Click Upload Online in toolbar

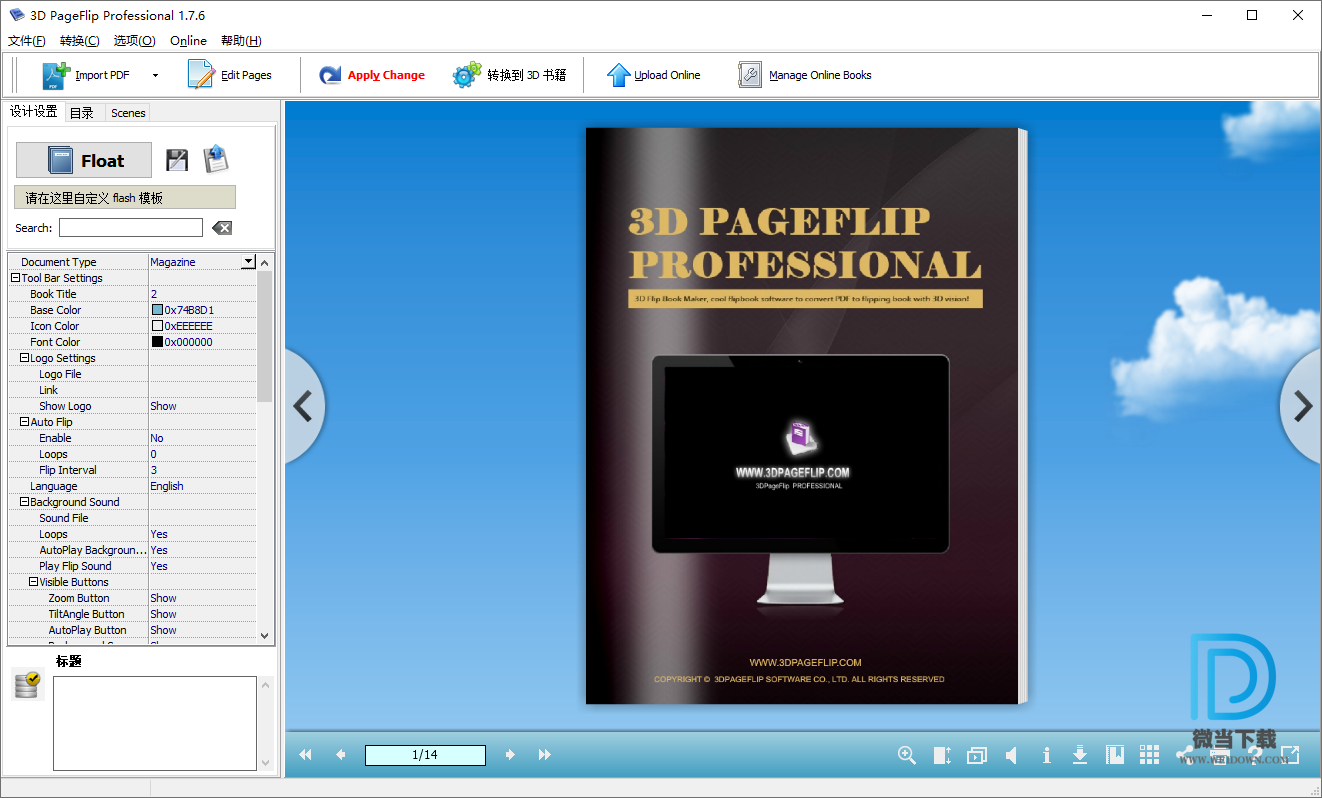(653, 75)
